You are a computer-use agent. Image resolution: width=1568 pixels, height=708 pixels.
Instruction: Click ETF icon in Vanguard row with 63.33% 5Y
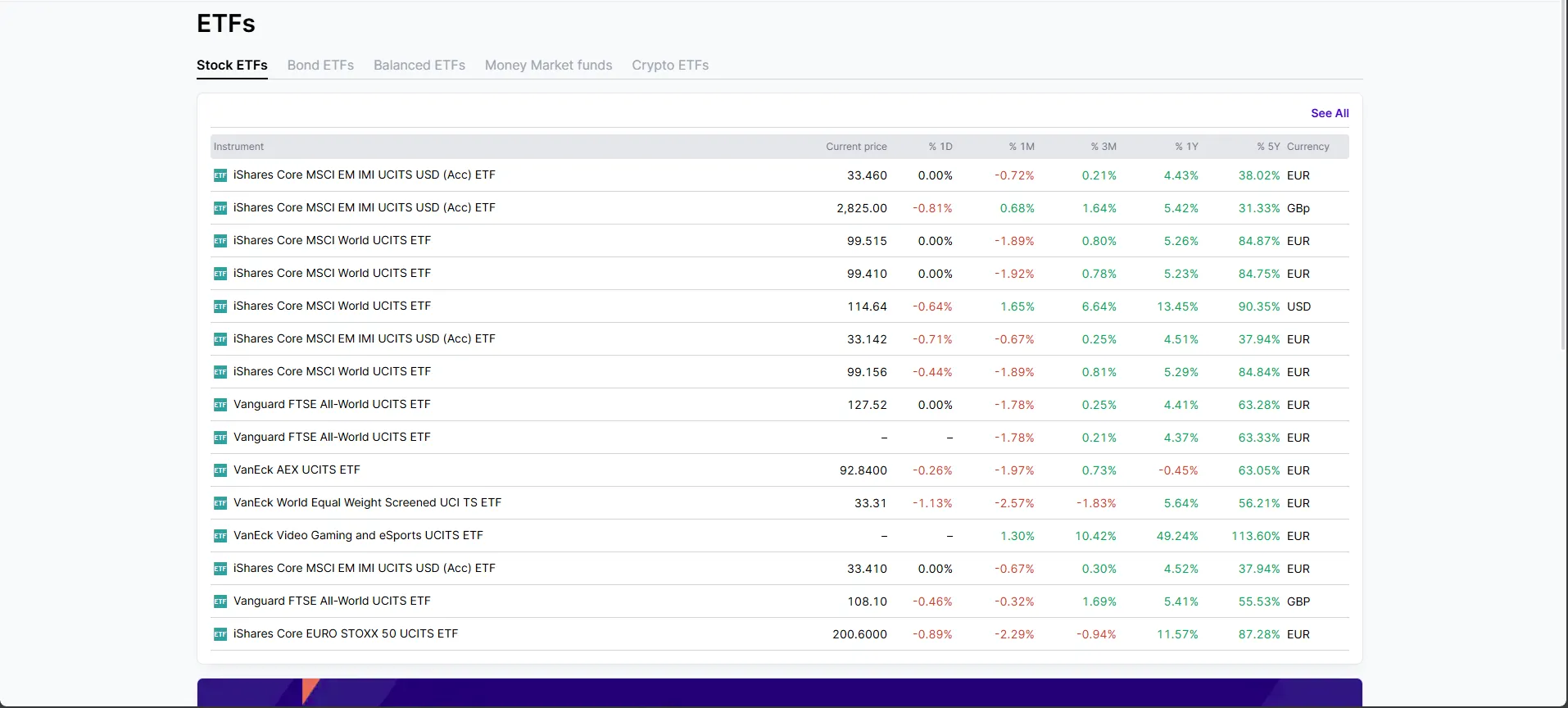tap(220, 438)
